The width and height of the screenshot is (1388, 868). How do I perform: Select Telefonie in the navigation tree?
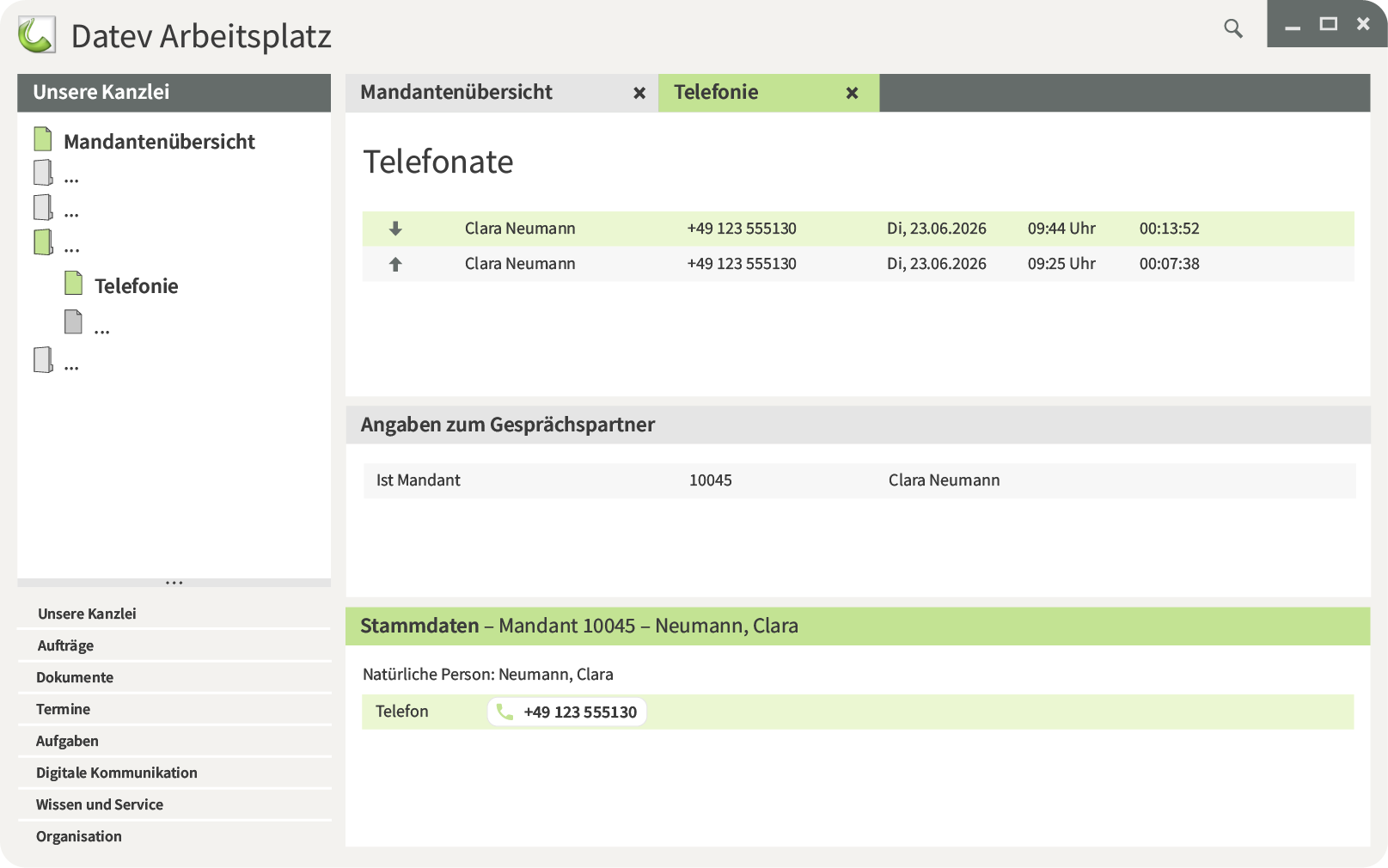[136, 286]
